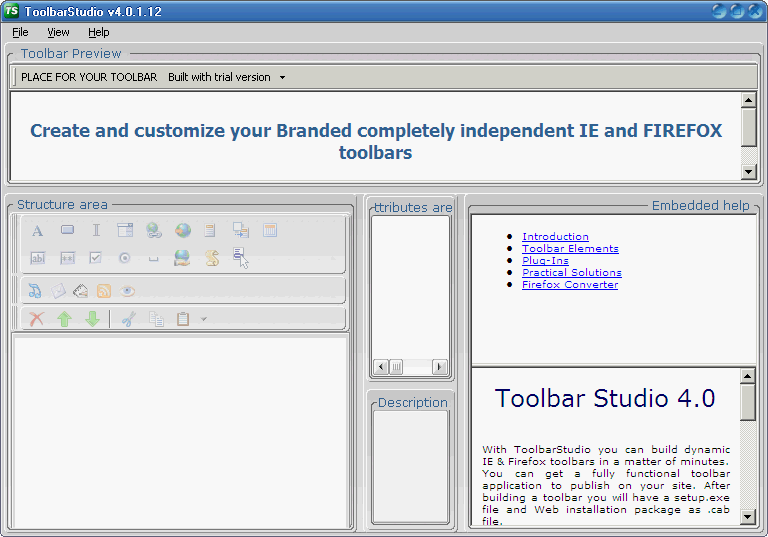Add the orange RSS feed plug-in
Screen dimensions: 768x537
(x=104, y=291)
